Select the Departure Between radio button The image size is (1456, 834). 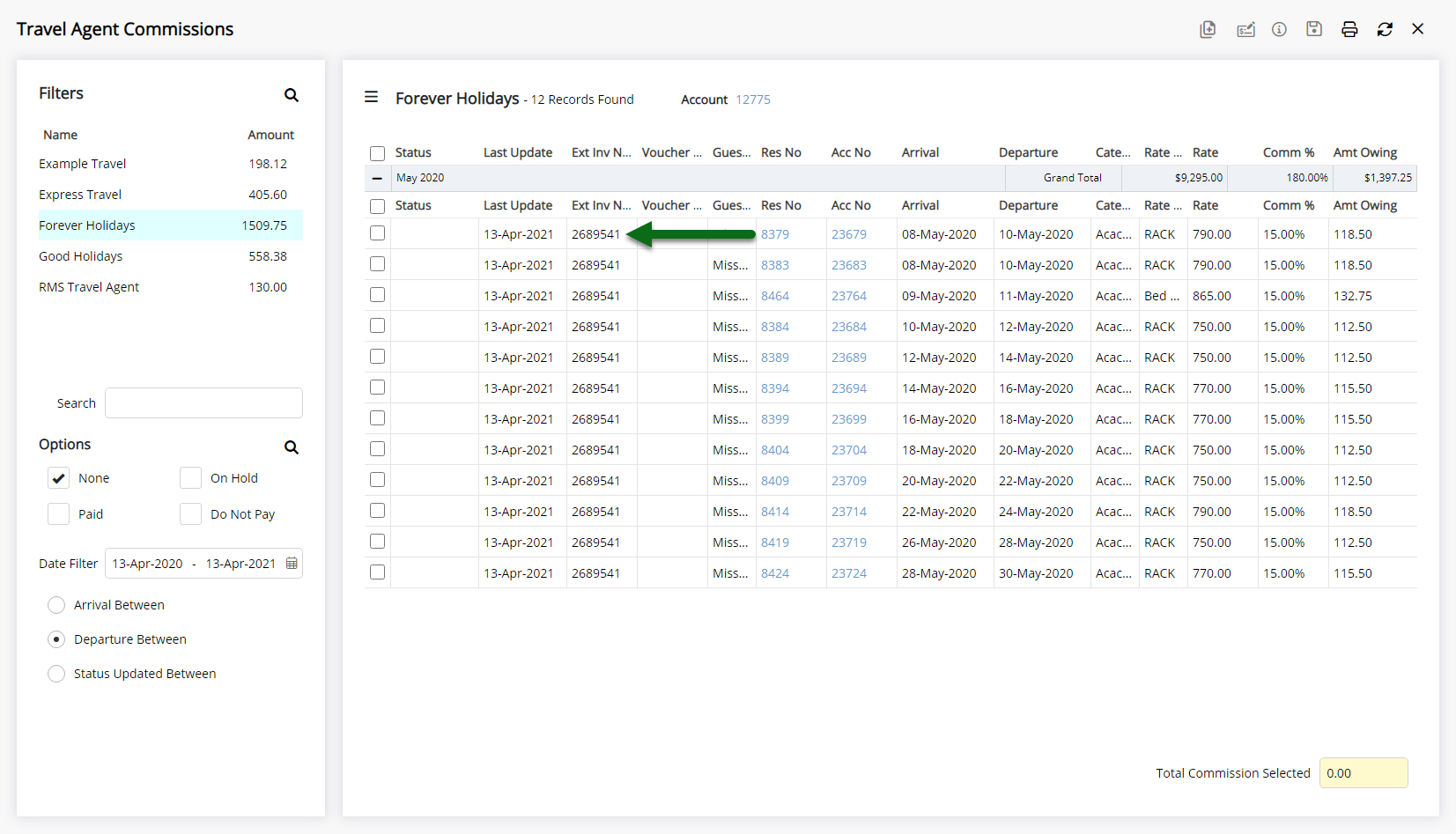point(56,639)
